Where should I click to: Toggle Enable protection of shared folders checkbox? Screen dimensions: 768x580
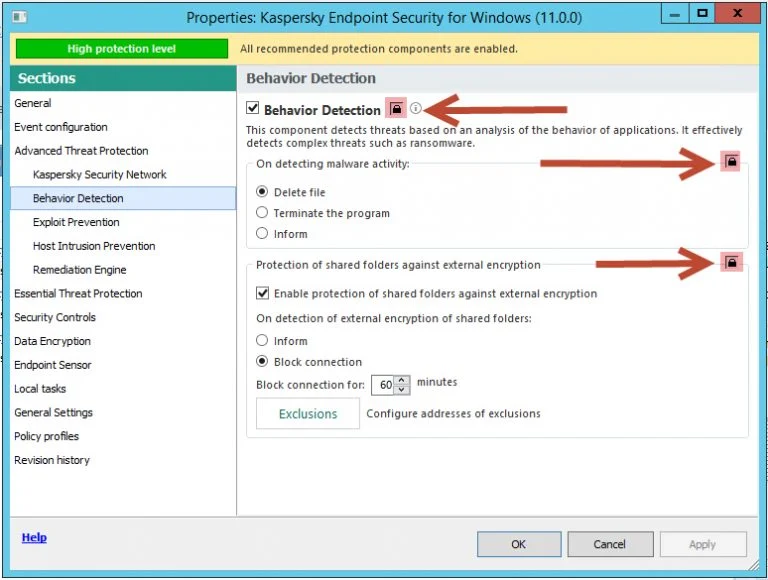(x=263, y=293)
